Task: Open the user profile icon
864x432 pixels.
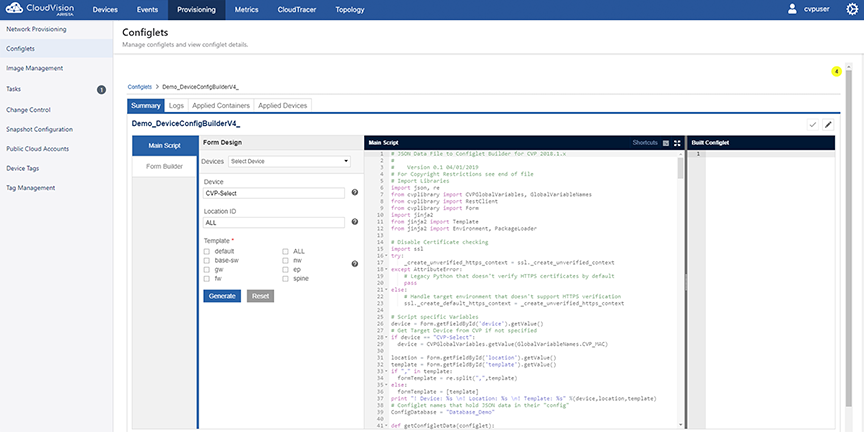Action: coord(792,9)
